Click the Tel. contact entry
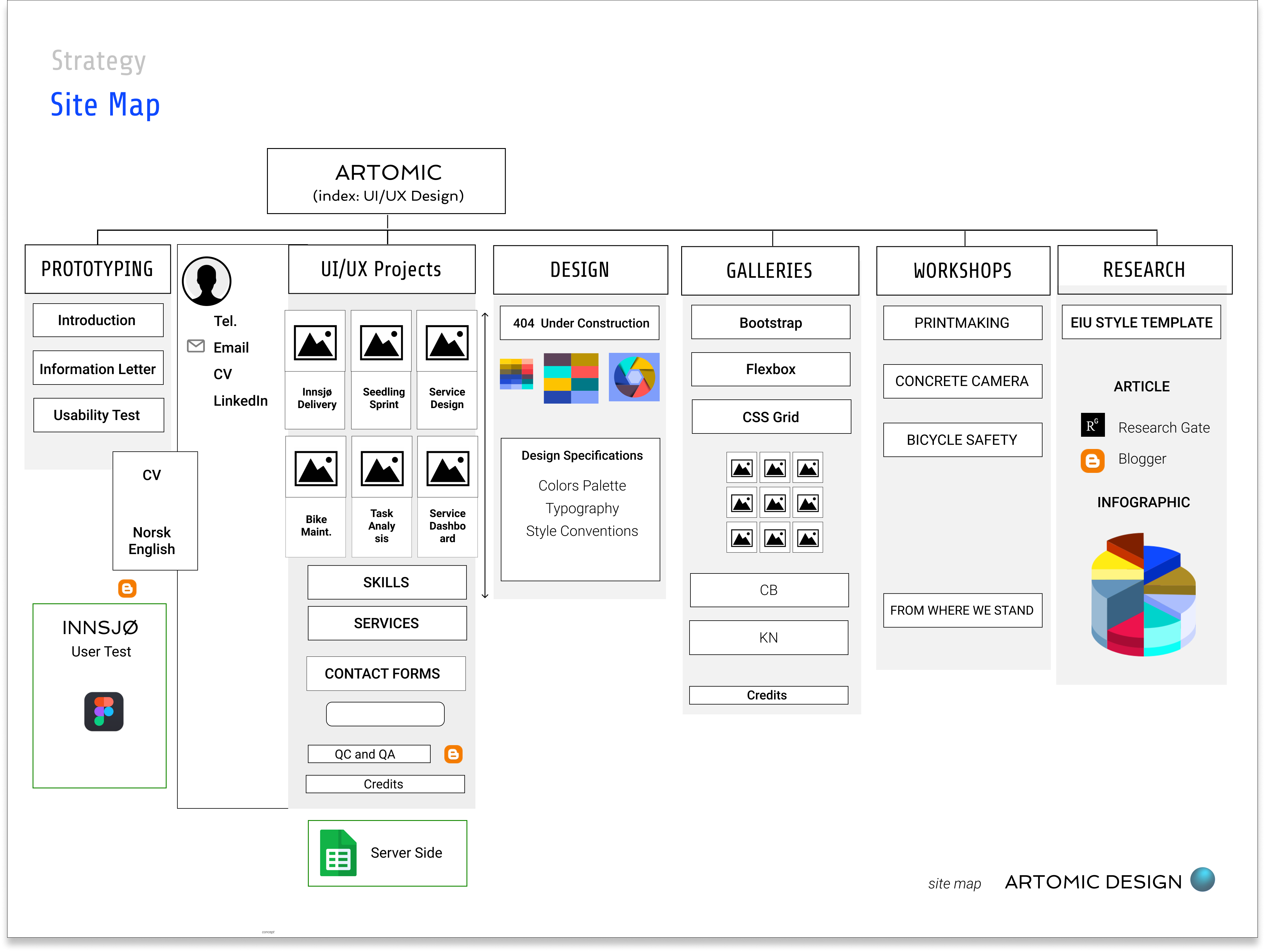 (x=225, y=321)
